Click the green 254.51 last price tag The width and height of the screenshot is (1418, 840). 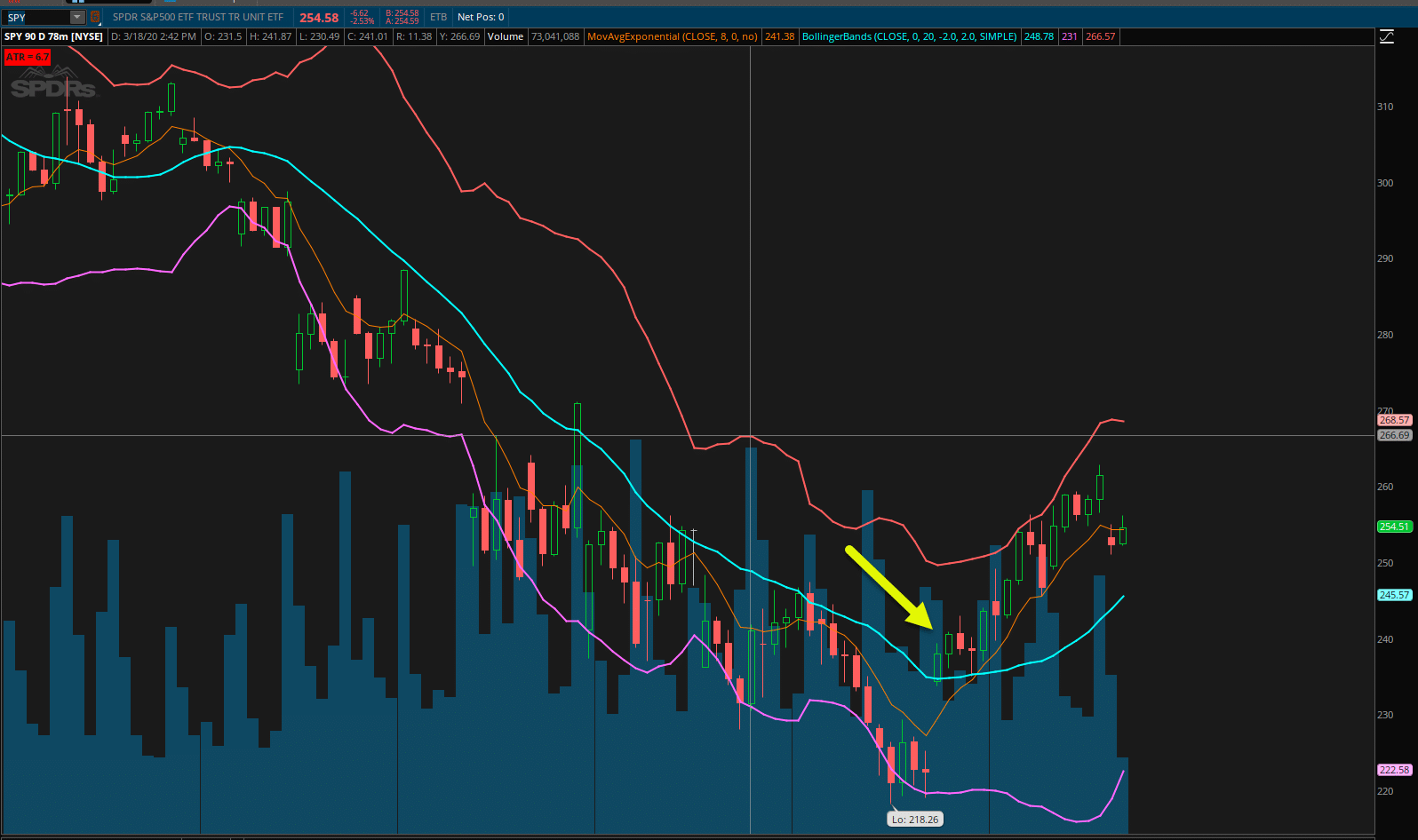pos(1394,527)
